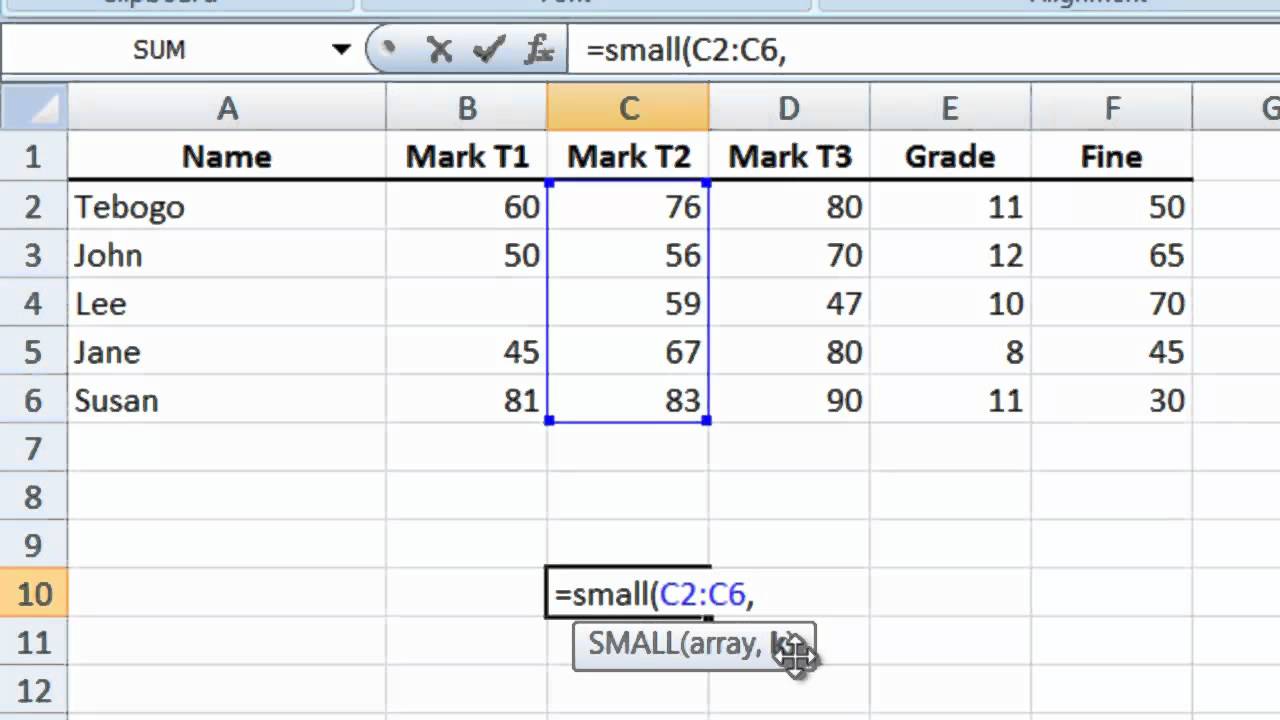Click in the formula bar text
Image resolution: width=1280 pixels, height=720 pixels.
pyautogui.click(x=686, y=50)
